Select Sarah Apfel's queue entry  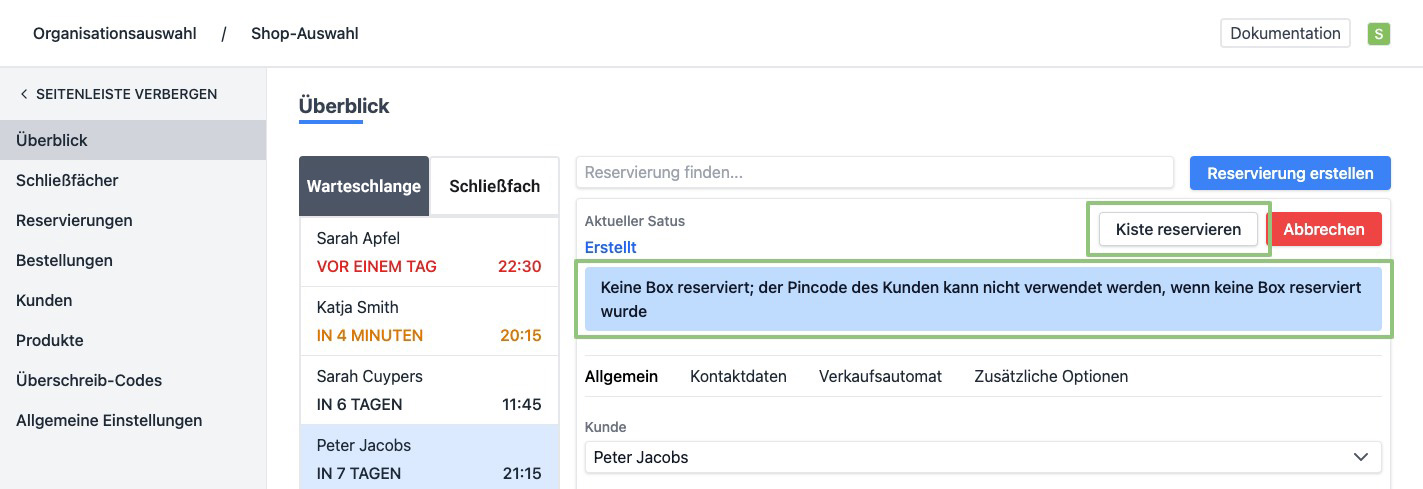(x=428, y=252)
